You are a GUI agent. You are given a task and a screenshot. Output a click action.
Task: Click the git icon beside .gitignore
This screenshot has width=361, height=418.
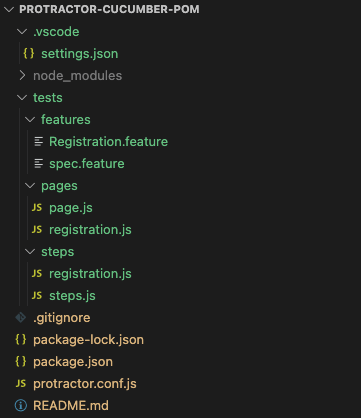pyautogui.click(x=21, y=318)
